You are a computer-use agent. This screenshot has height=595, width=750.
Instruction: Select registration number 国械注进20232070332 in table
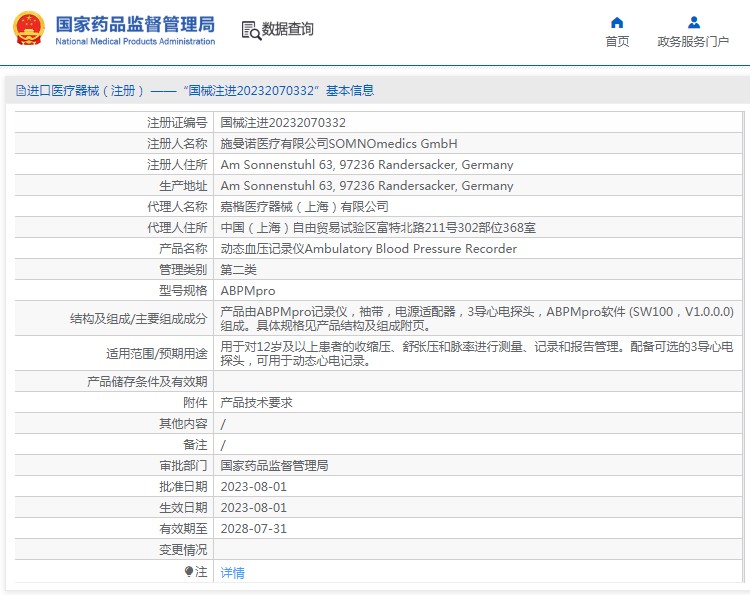pyautogui.click(x=283, y=123)
